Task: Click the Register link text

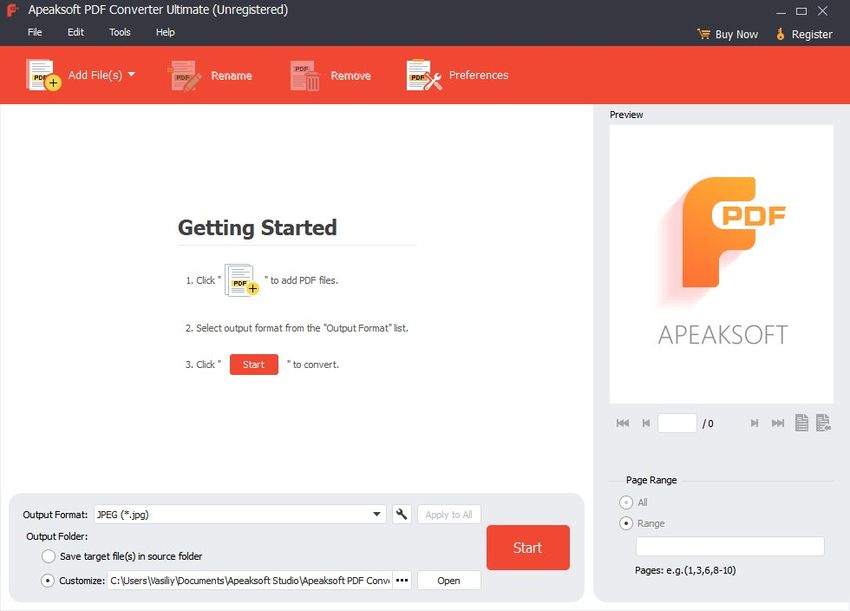Action: point(812,34)
